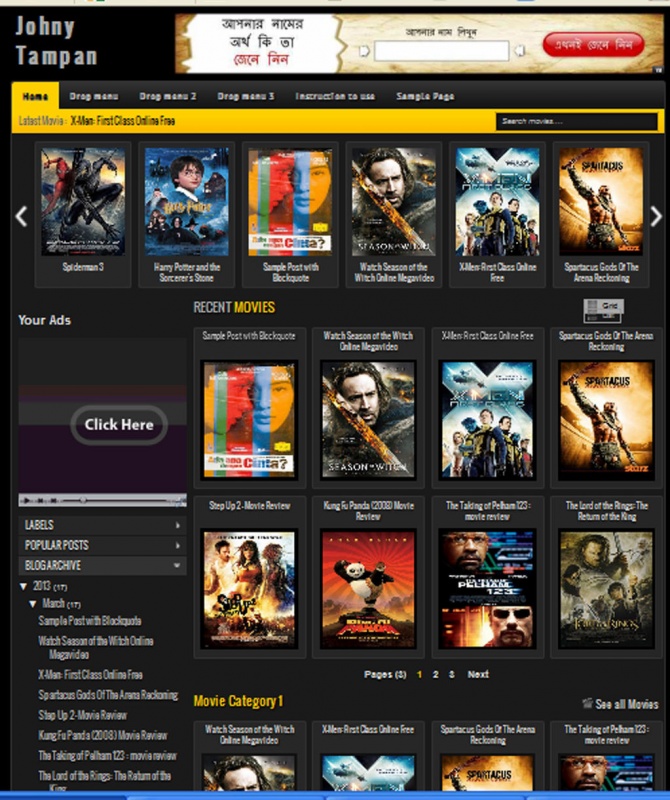Open archive link X-Men First Class Online Free
Viewport: 670px width, 800px height.
click(90, 674)
